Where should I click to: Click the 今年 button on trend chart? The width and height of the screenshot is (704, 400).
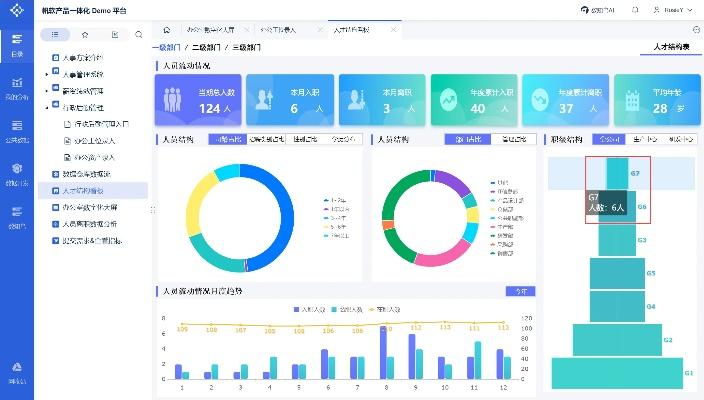(x=519, y=291)
